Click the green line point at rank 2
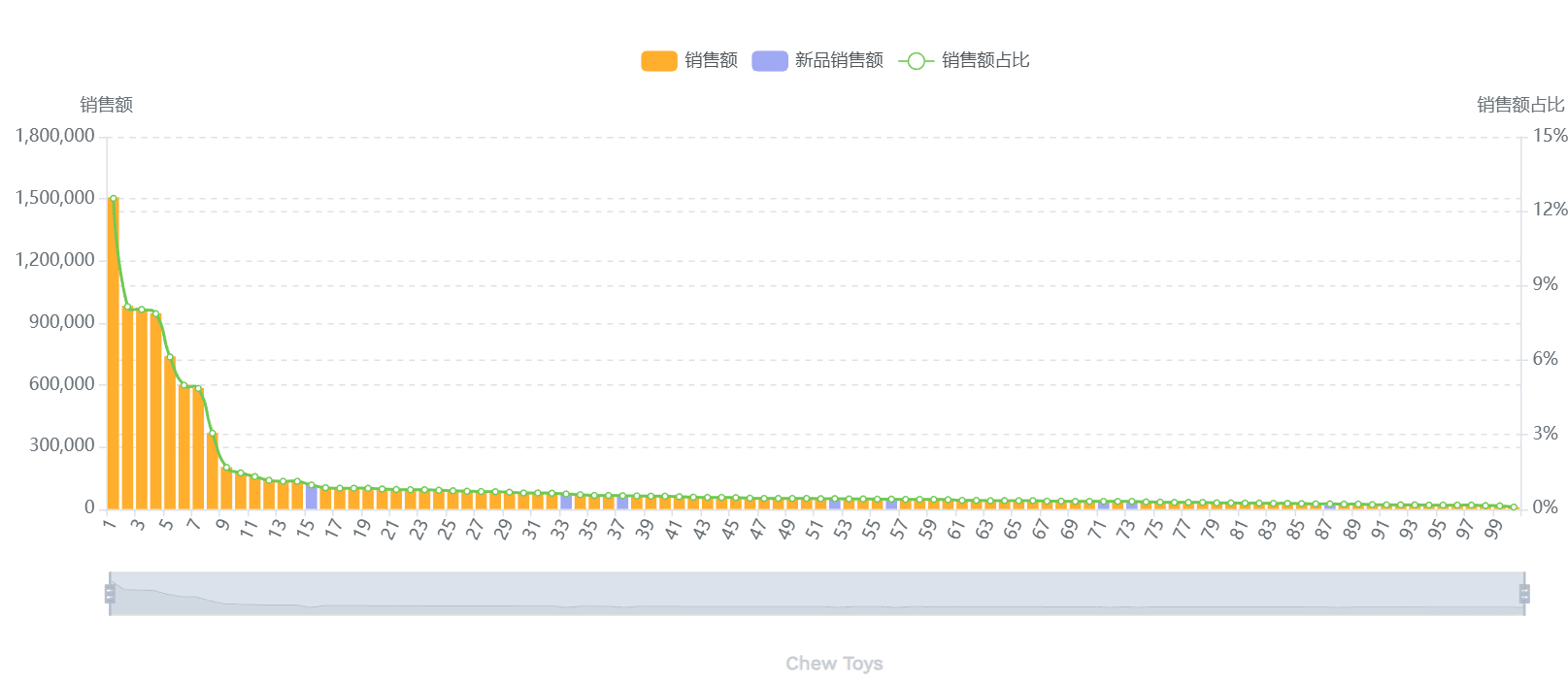This screenshot has width=1568, height=685. pos(127,308)
